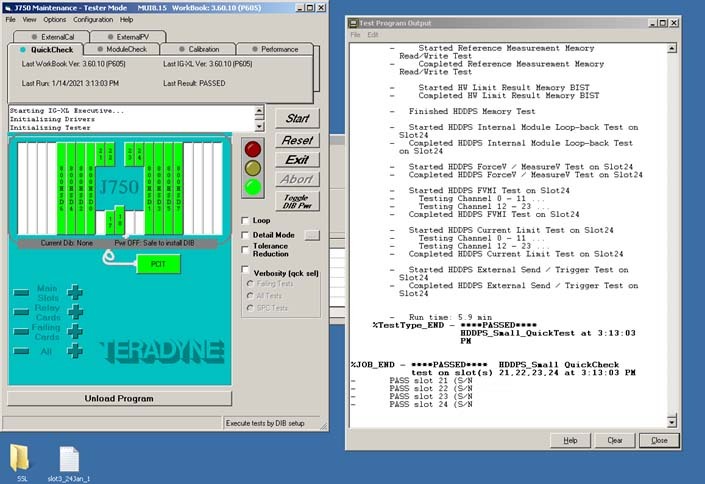
Task: Open the Configuration menu
Action: click(x=93, y=19)
